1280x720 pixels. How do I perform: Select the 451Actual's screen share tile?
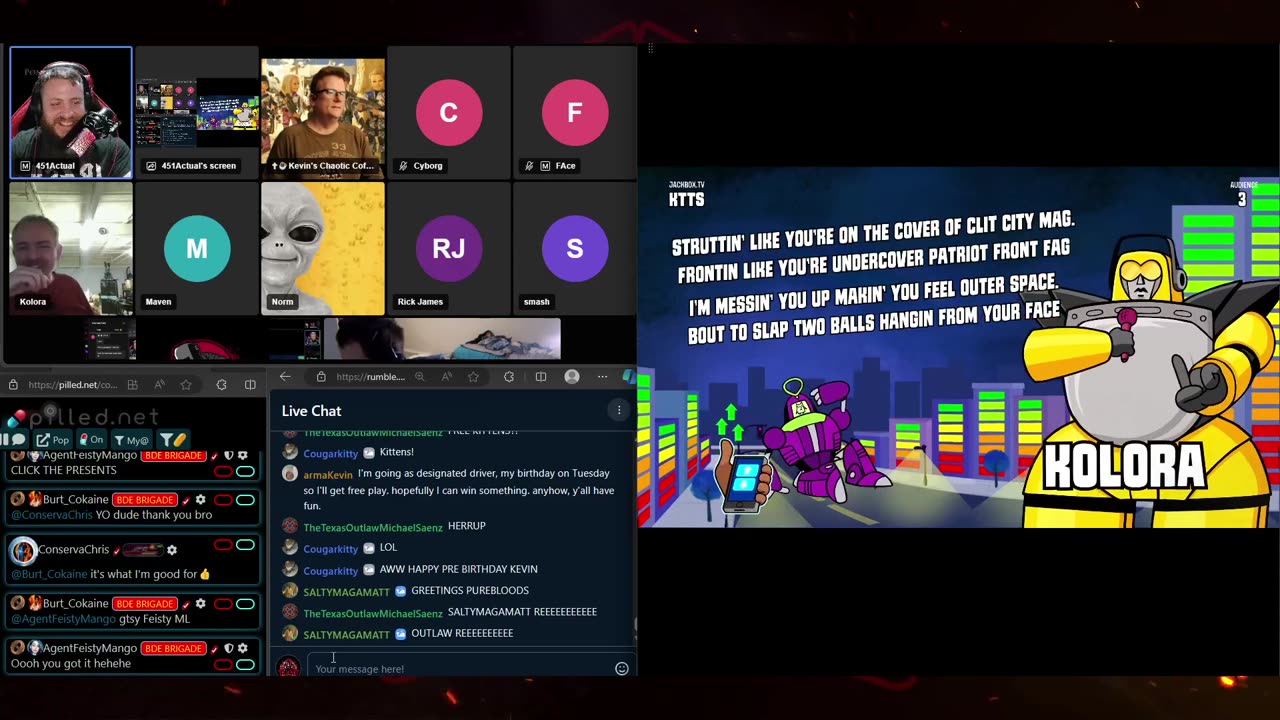197,112
